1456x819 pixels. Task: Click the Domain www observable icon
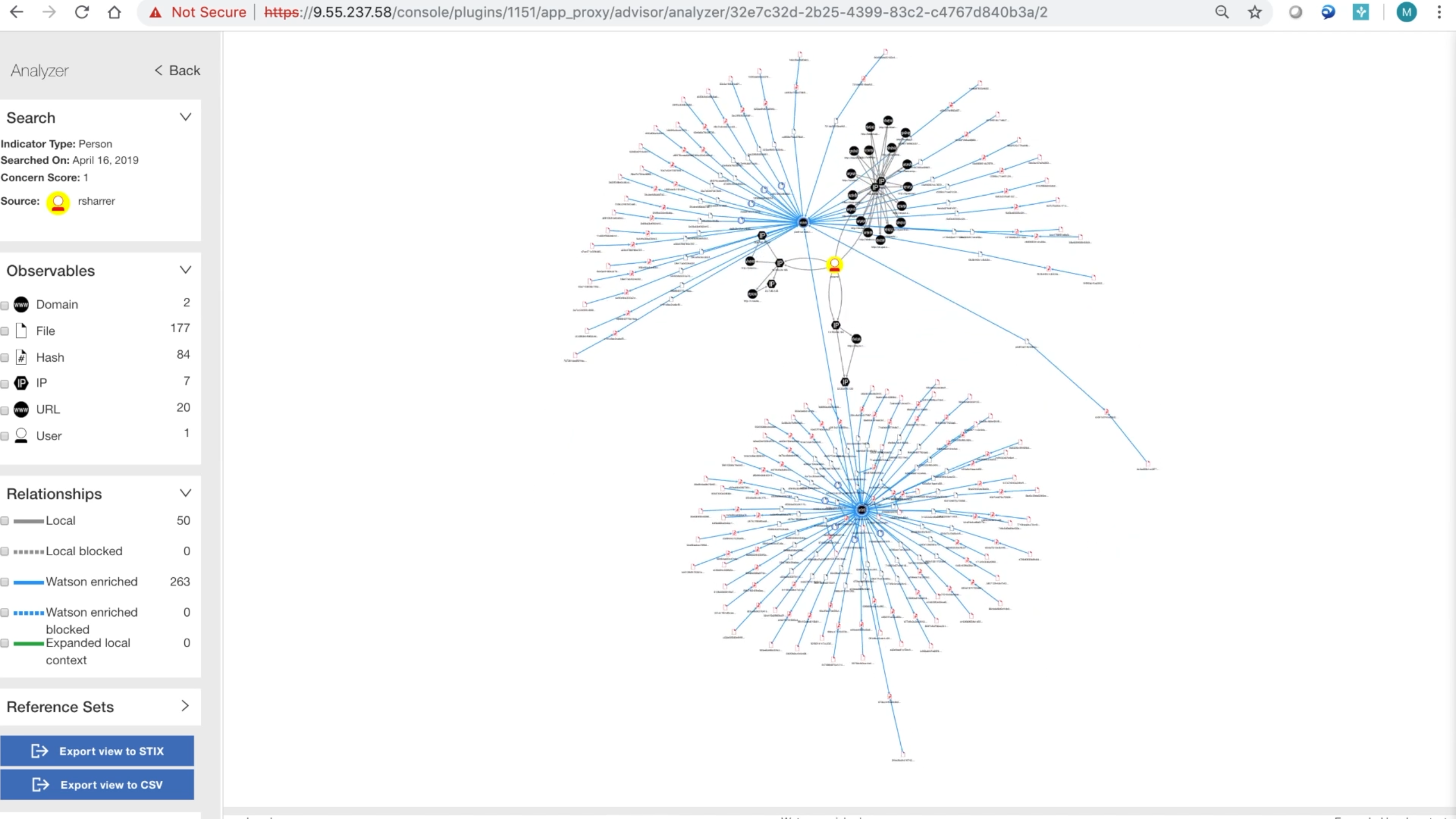tap(21, 304)
